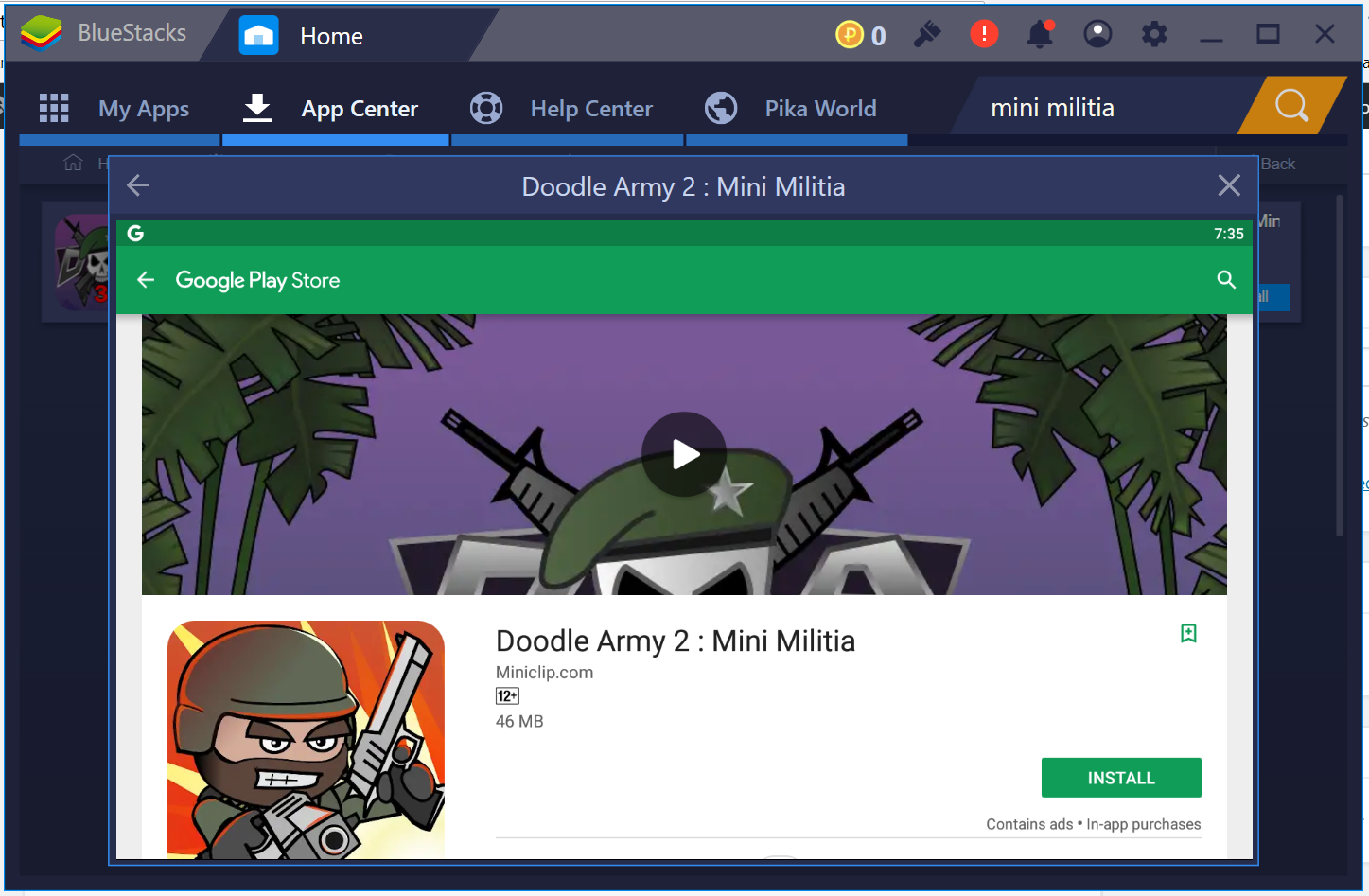Click the Google G icon in status bar
The width and height of the screenshot is (1369, 896).
click(135, 234)
